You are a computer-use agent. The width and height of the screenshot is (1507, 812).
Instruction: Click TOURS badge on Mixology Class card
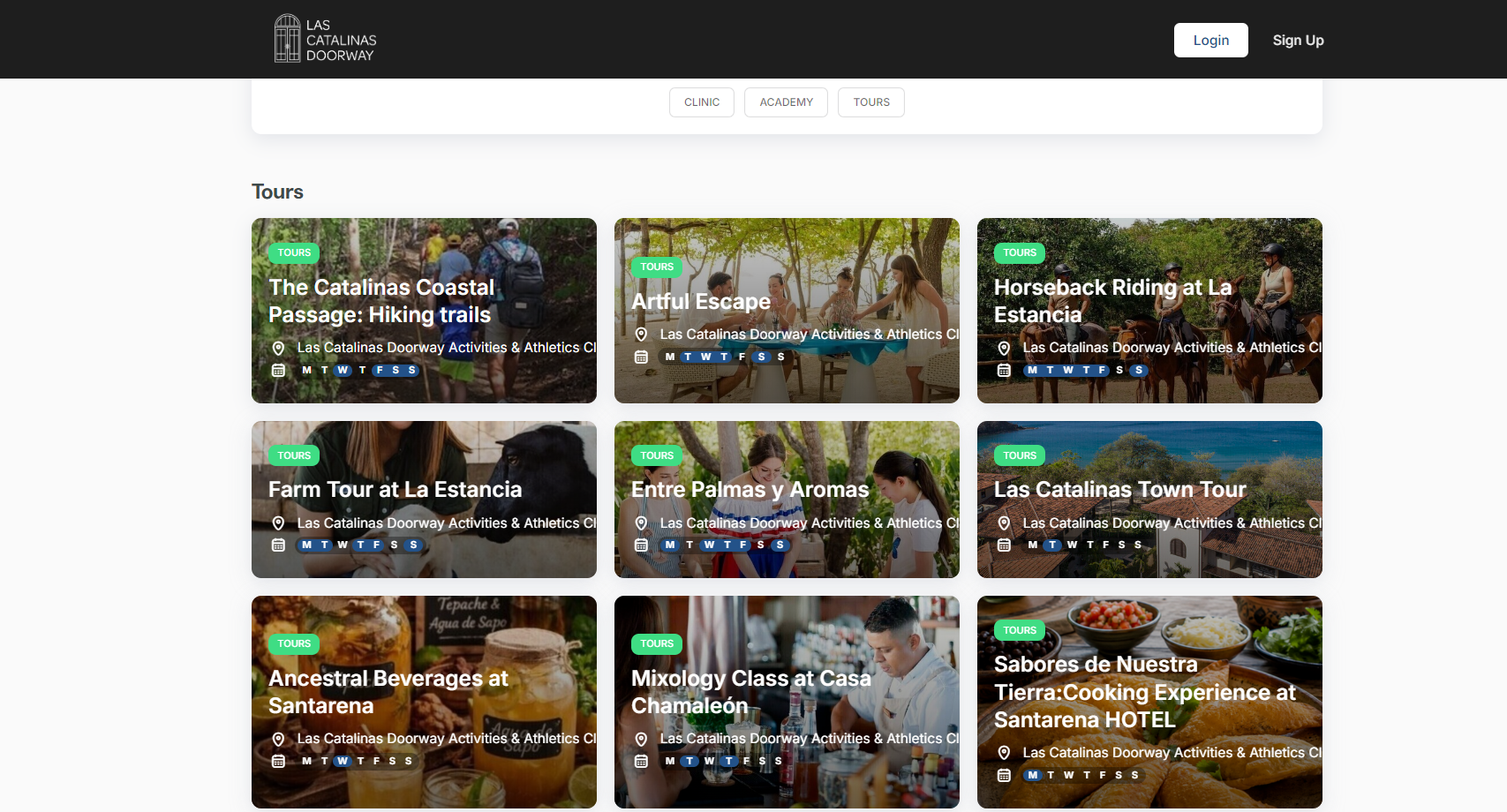(x=657, y=643)
